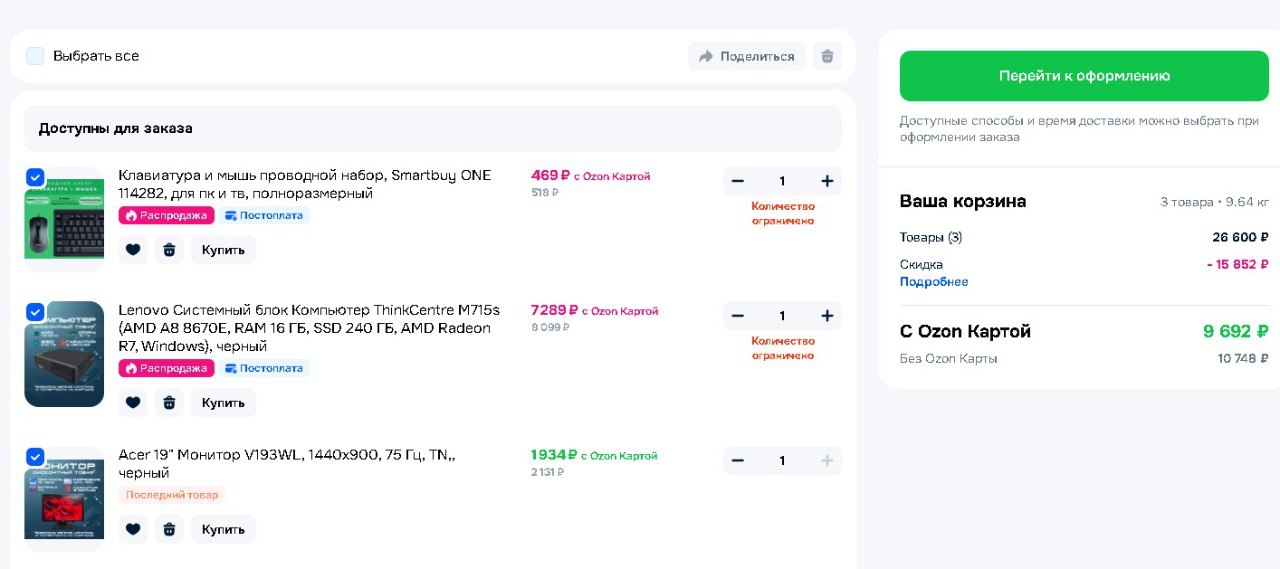Viewport: 1280px width, 569px height.
Task: Decrease quantity of Smartbuy keyboard set
Action: click(738, 181)
